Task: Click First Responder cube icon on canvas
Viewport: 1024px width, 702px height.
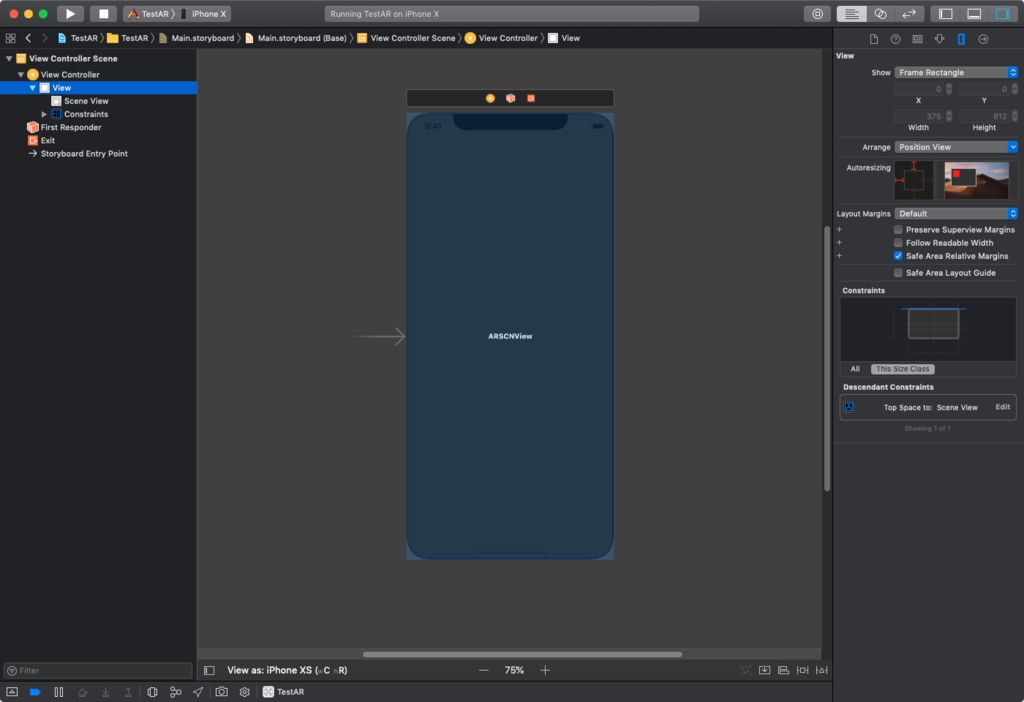Action: pos(511,99)
